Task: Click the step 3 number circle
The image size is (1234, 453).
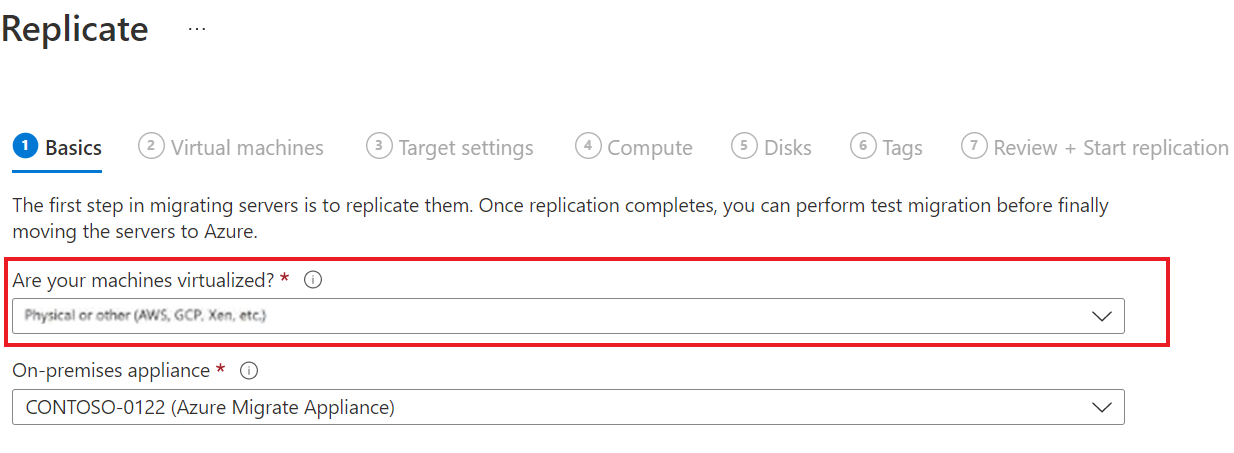Action: pos(379,146)
